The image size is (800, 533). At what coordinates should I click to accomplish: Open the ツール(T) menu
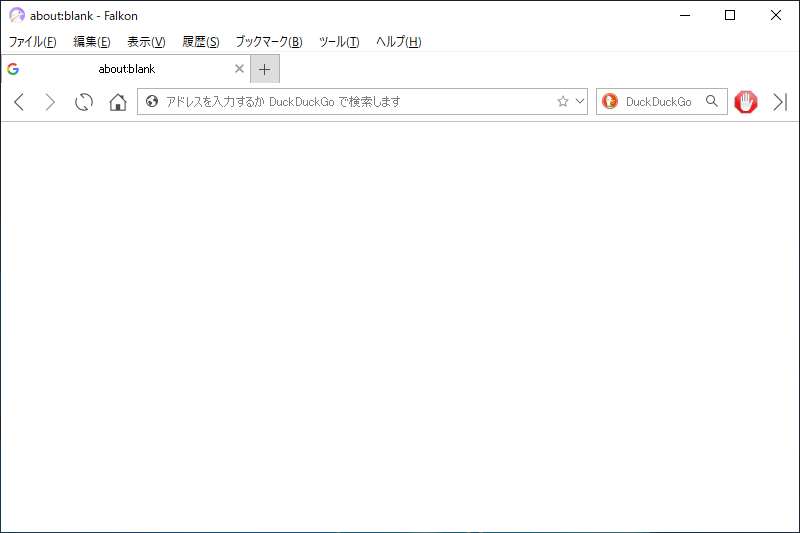339,42
